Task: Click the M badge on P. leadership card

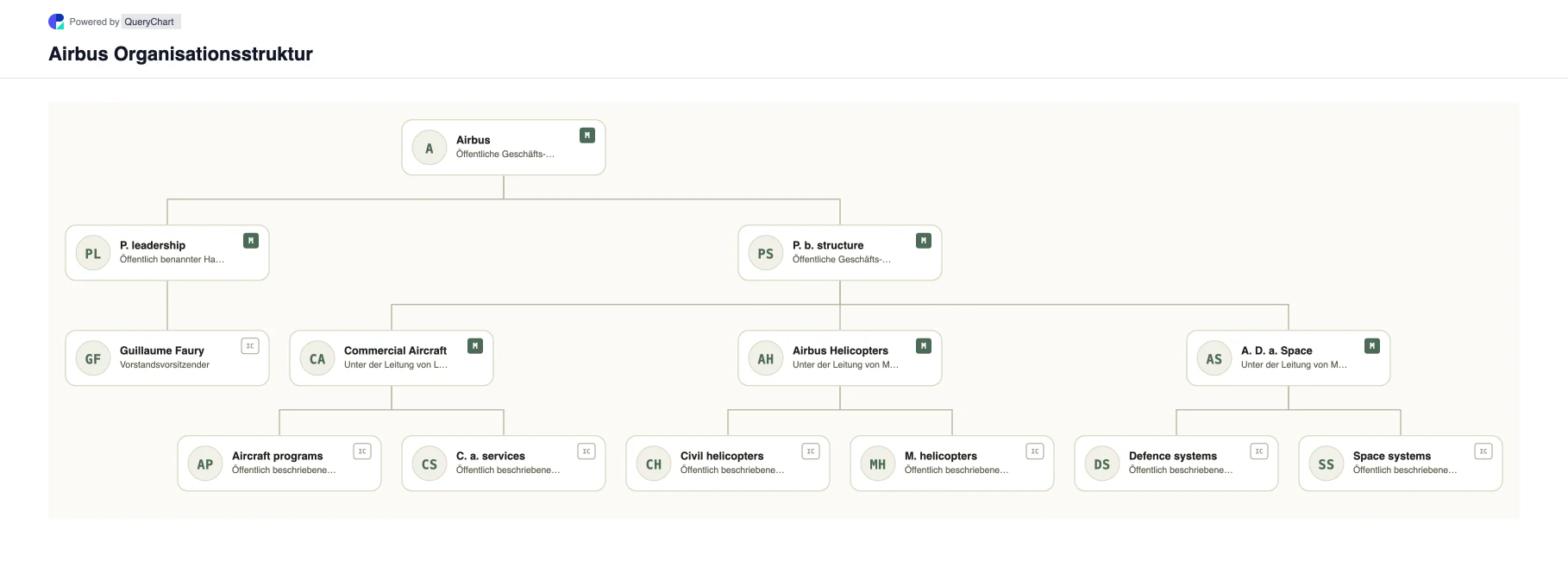Action: tap(251, 241)
